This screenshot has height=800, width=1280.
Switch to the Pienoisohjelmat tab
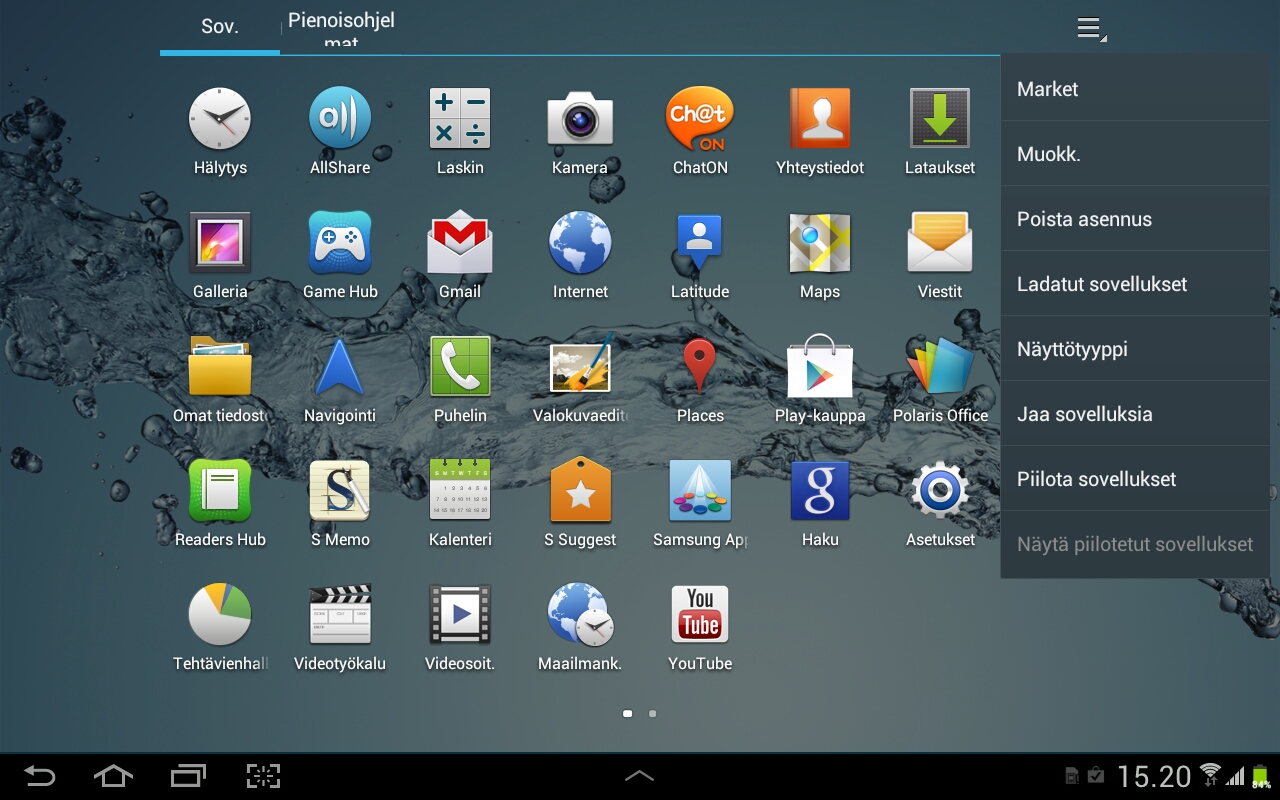pyautogui.click(x=341, y=26)
